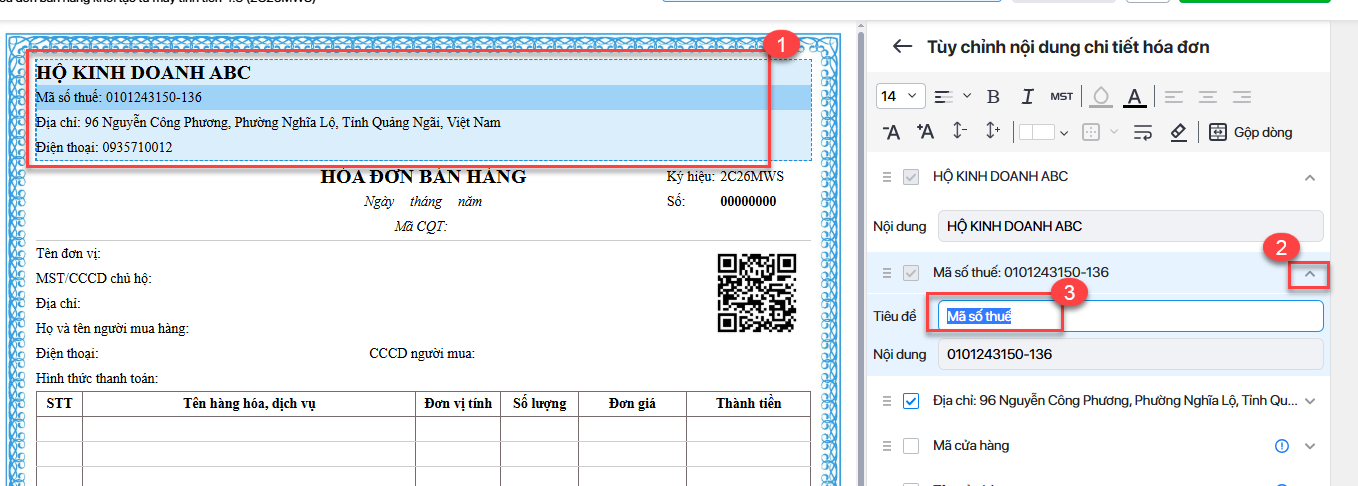The image size is (1358, 486).
Task: Toggle bold formatting
Action: point(993,97)
